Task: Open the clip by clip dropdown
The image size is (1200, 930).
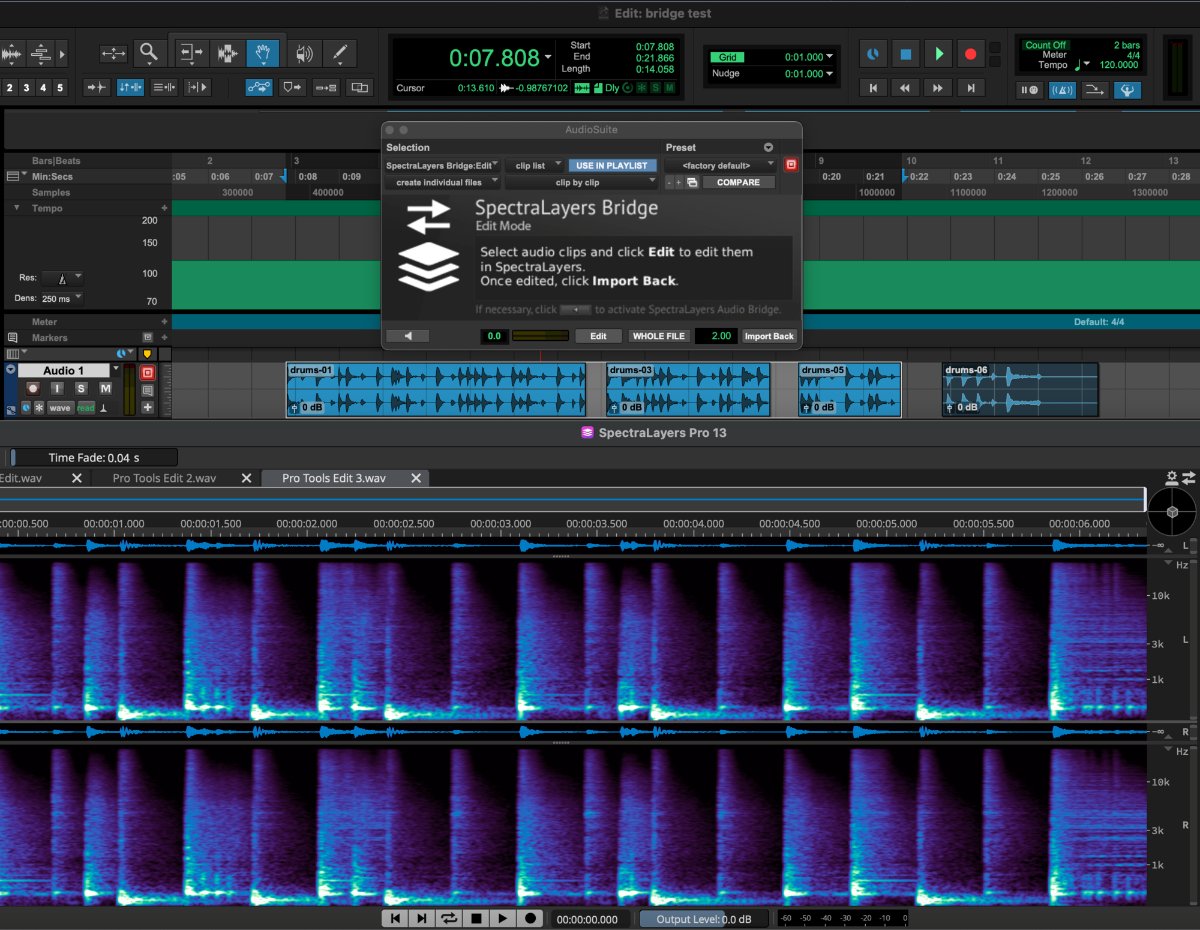Action: pyautogui.click(x=581, y=182)
